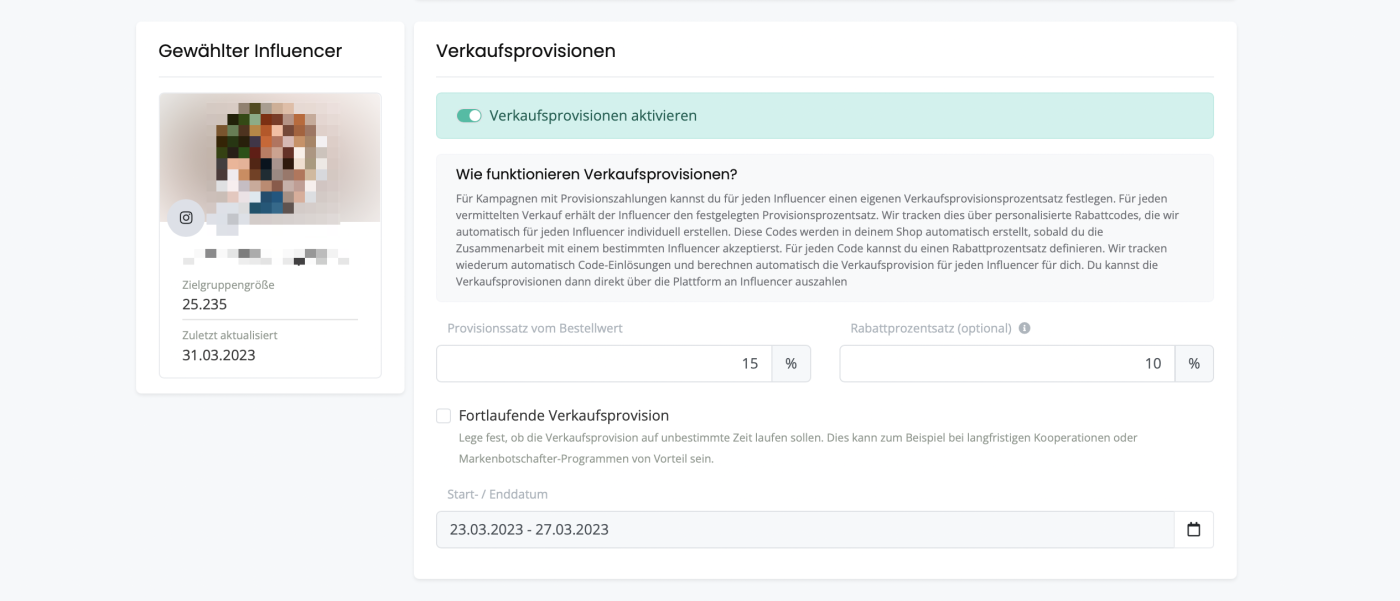Click the percent suffix of Rabattprozentsatz field
1400x601 pixels.
[x=1194, y=364]
